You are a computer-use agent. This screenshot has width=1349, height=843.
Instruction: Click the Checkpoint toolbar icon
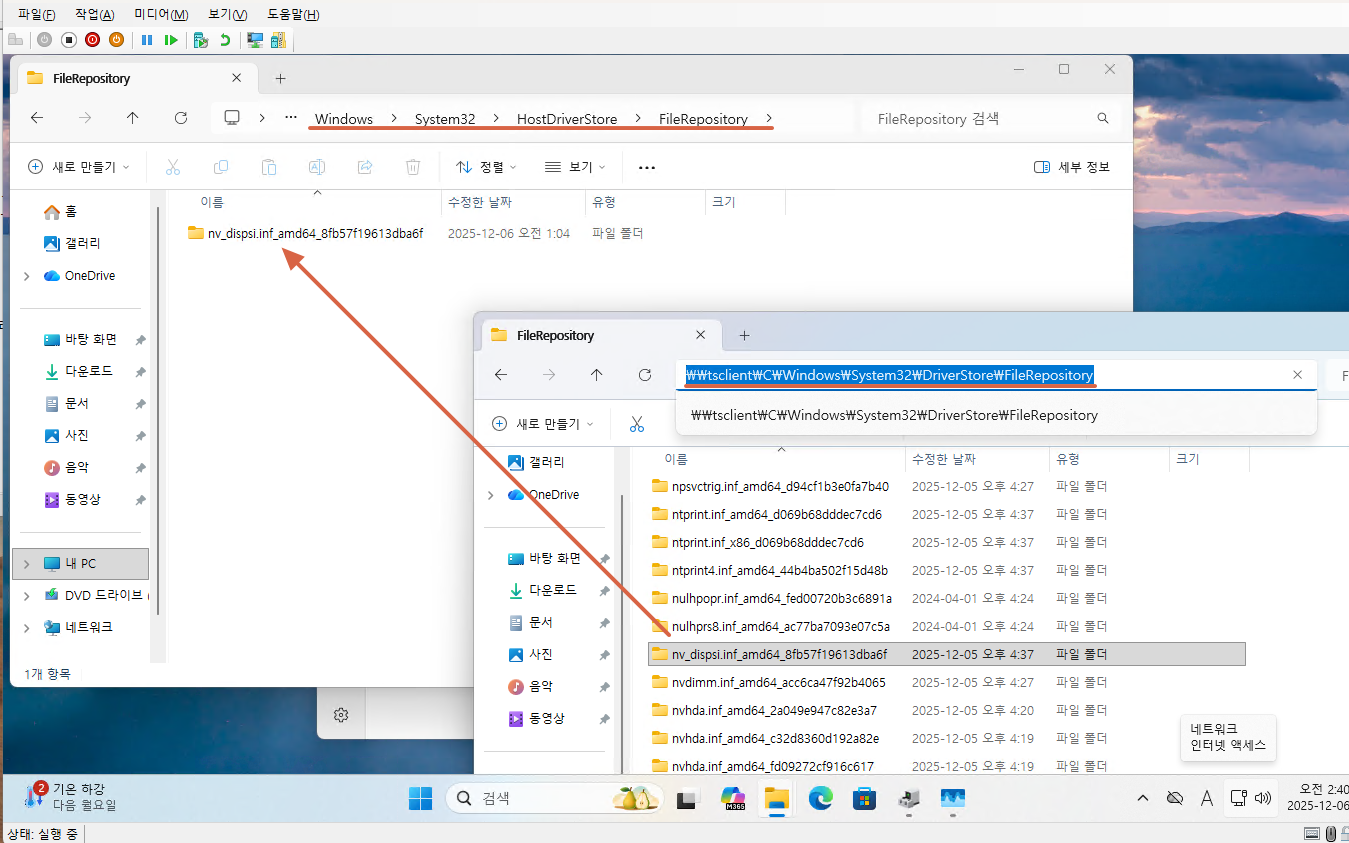(201, 40)
